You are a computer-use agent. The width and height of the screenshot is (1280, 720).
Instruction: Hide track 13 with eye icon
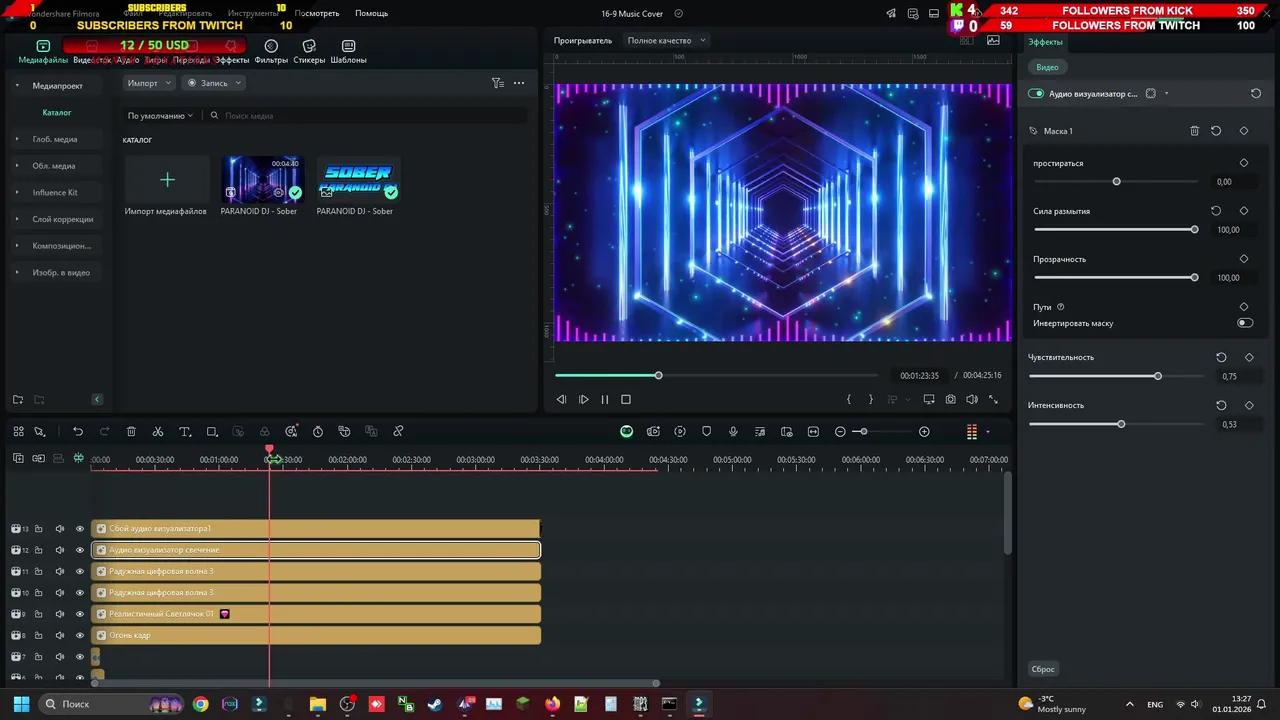(x=80, y=528)
